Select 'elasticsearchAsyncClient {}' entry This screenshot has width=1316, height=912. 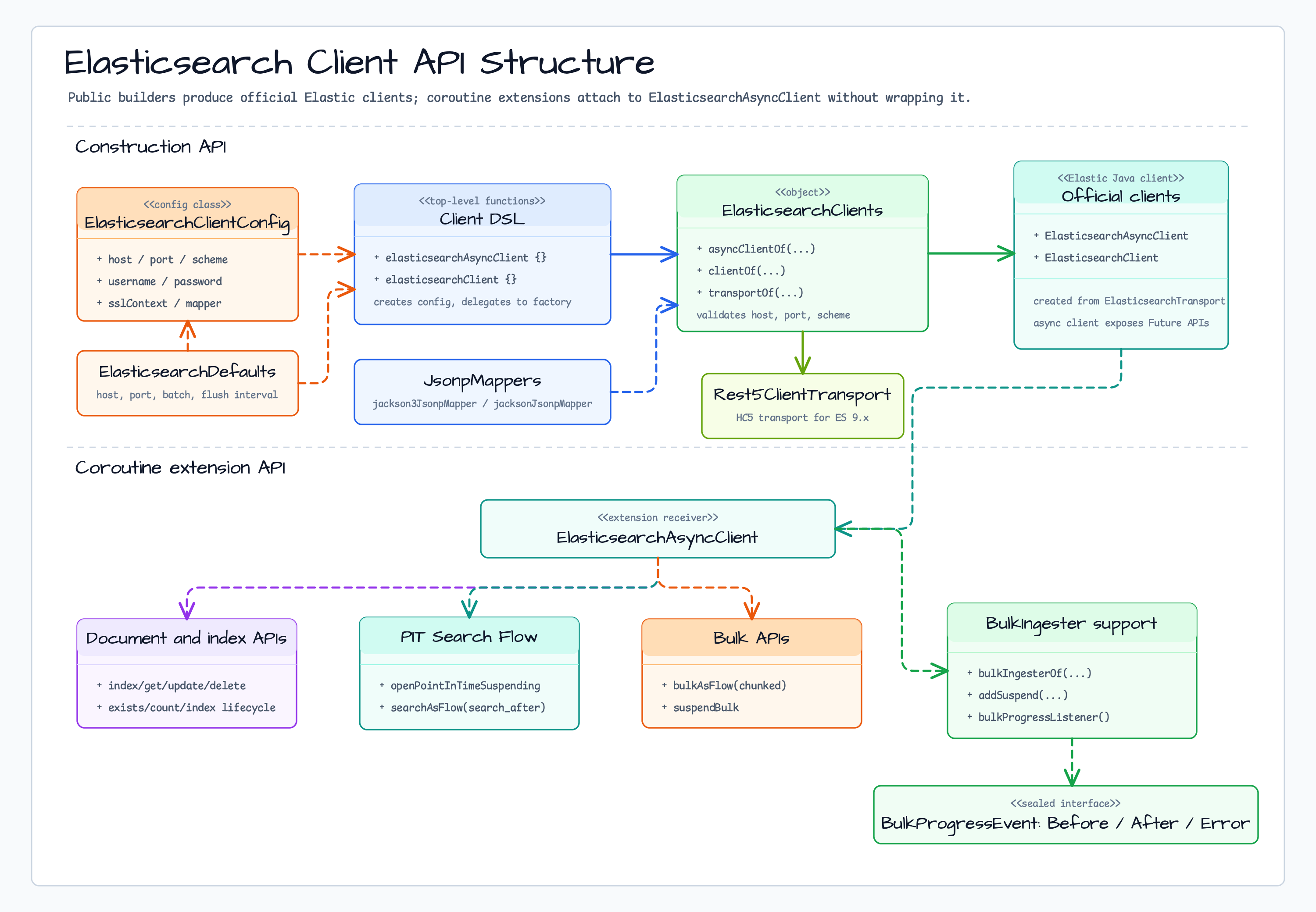coord(460,258)
